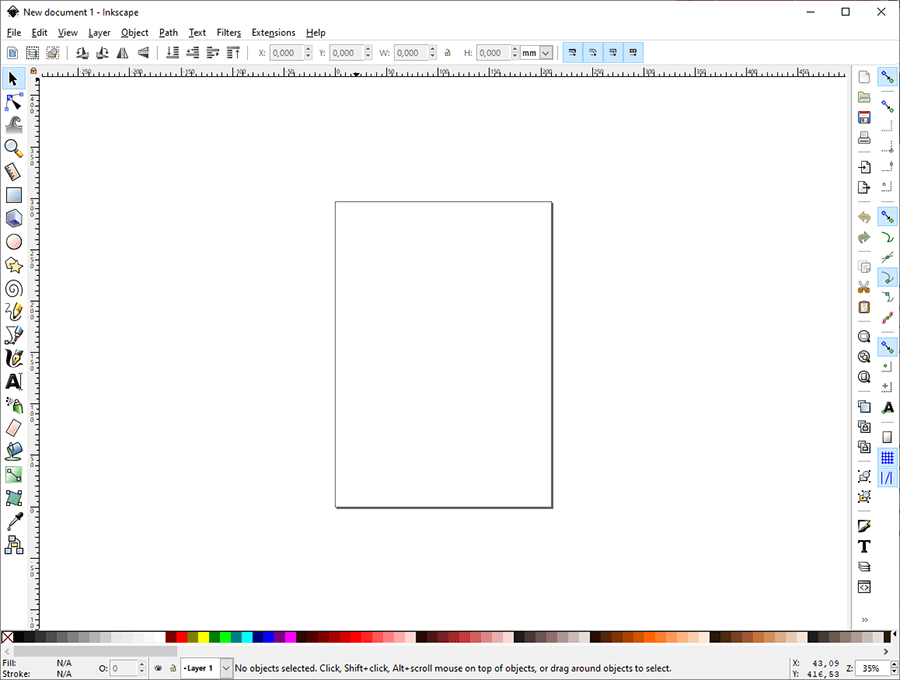900x680 pixels.
Task: Open the File menu
Action: 14,33
